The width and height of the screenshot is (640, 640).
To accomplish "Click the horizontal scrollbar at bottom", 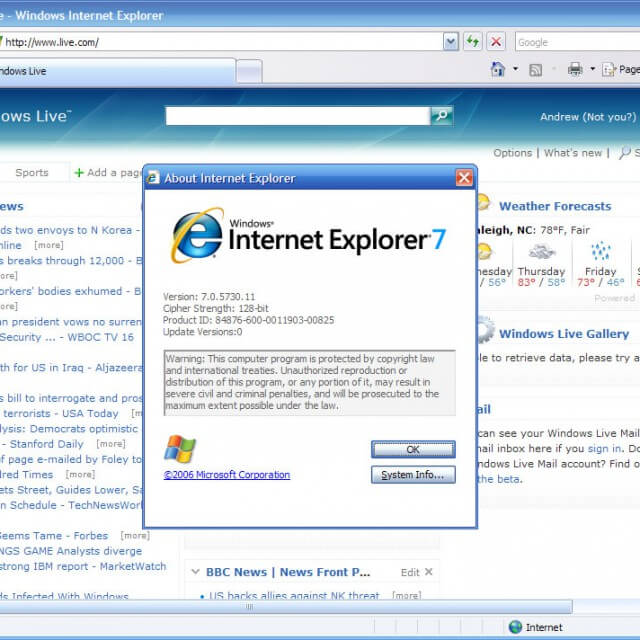I will pyautogui.click(x=286, y=607).
